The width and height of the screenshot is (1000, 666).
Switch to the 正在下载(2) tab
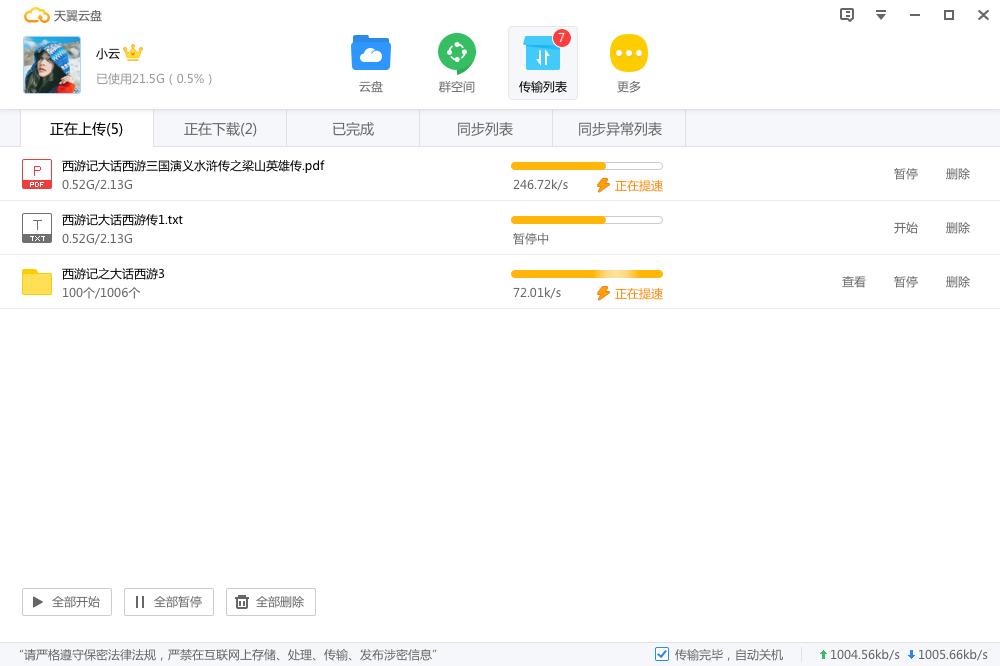tap(220, 129)
